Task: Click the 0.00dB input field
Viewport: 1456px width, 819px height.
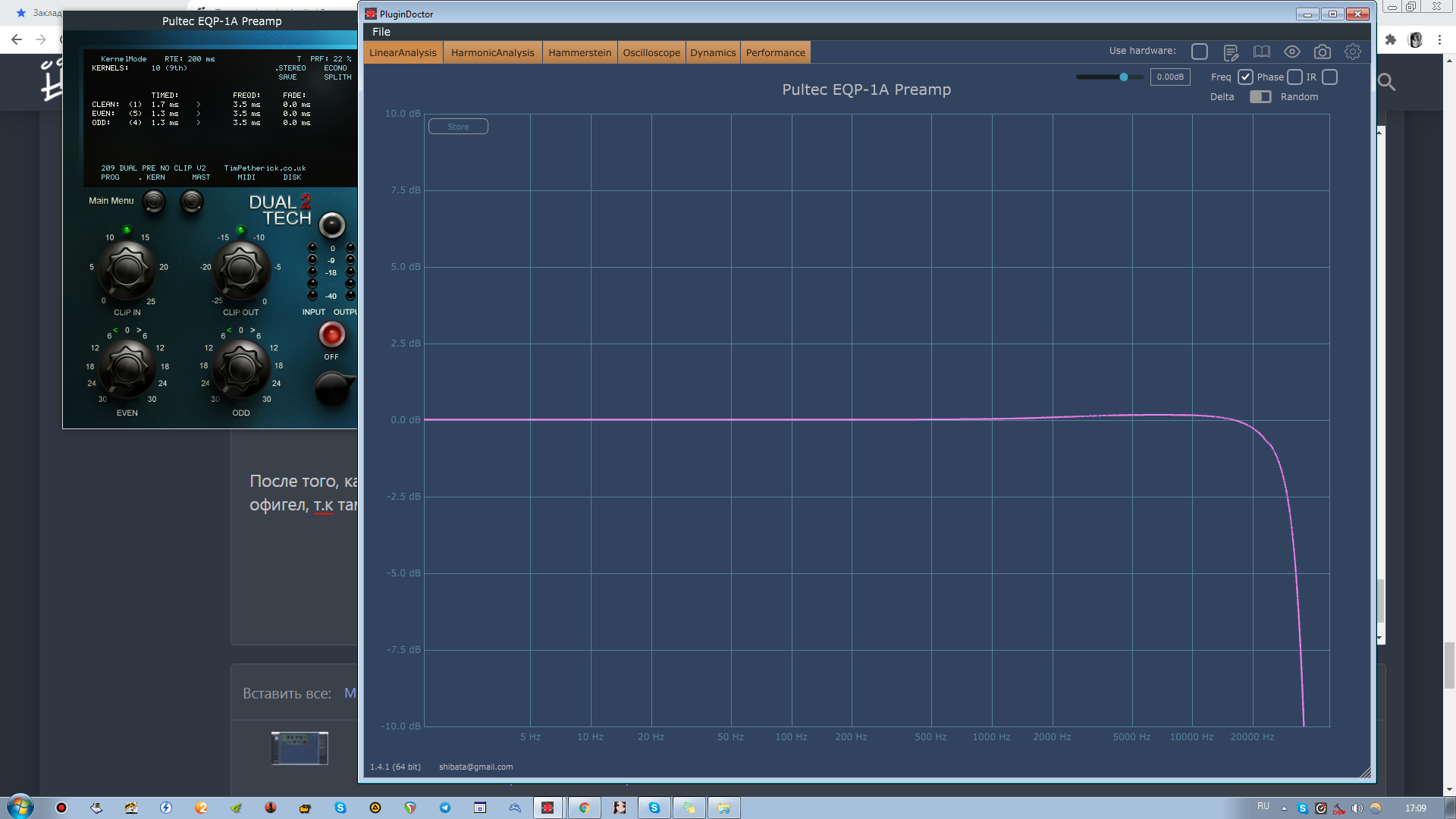Action: click(x=1169, y=77)
